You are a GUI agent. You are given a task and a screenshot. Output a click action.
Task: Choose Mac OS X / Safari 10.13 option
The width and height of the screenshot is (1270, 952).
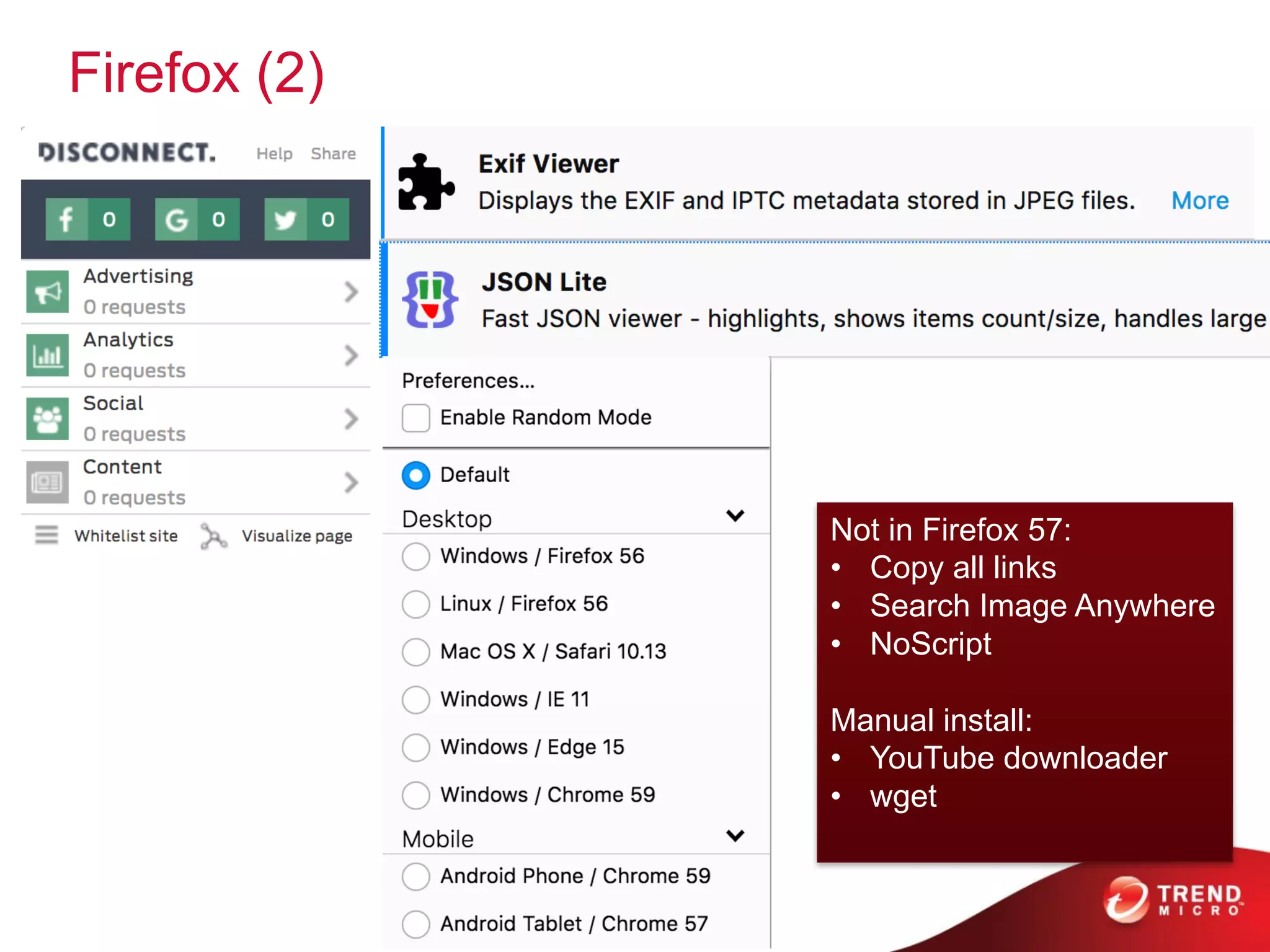pos(416,652)
